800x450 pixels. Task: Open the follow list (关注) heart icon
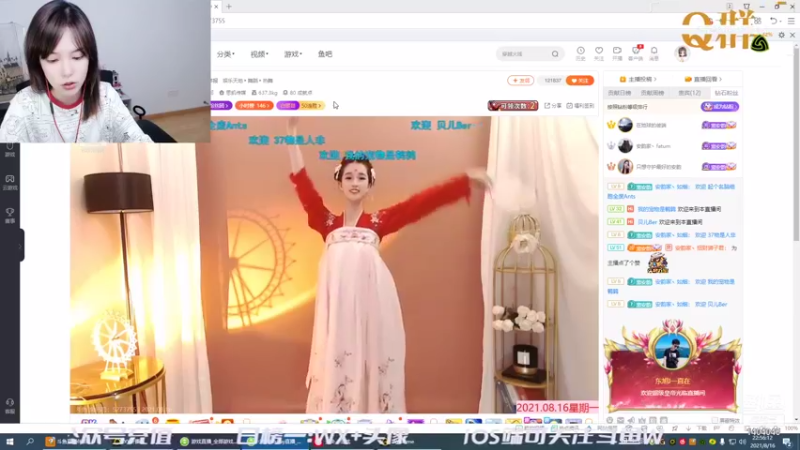coord(599,51)
